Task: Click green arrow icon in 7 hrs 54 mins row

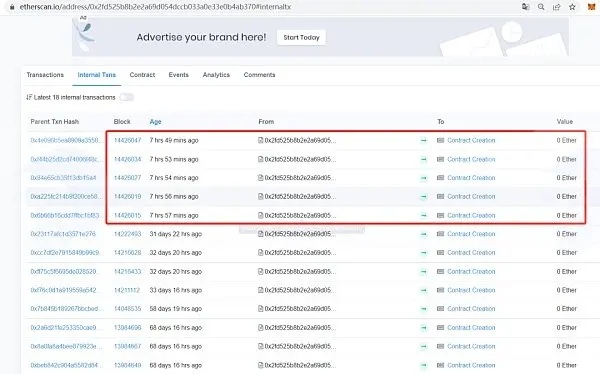Action: (x=424, y=178)
